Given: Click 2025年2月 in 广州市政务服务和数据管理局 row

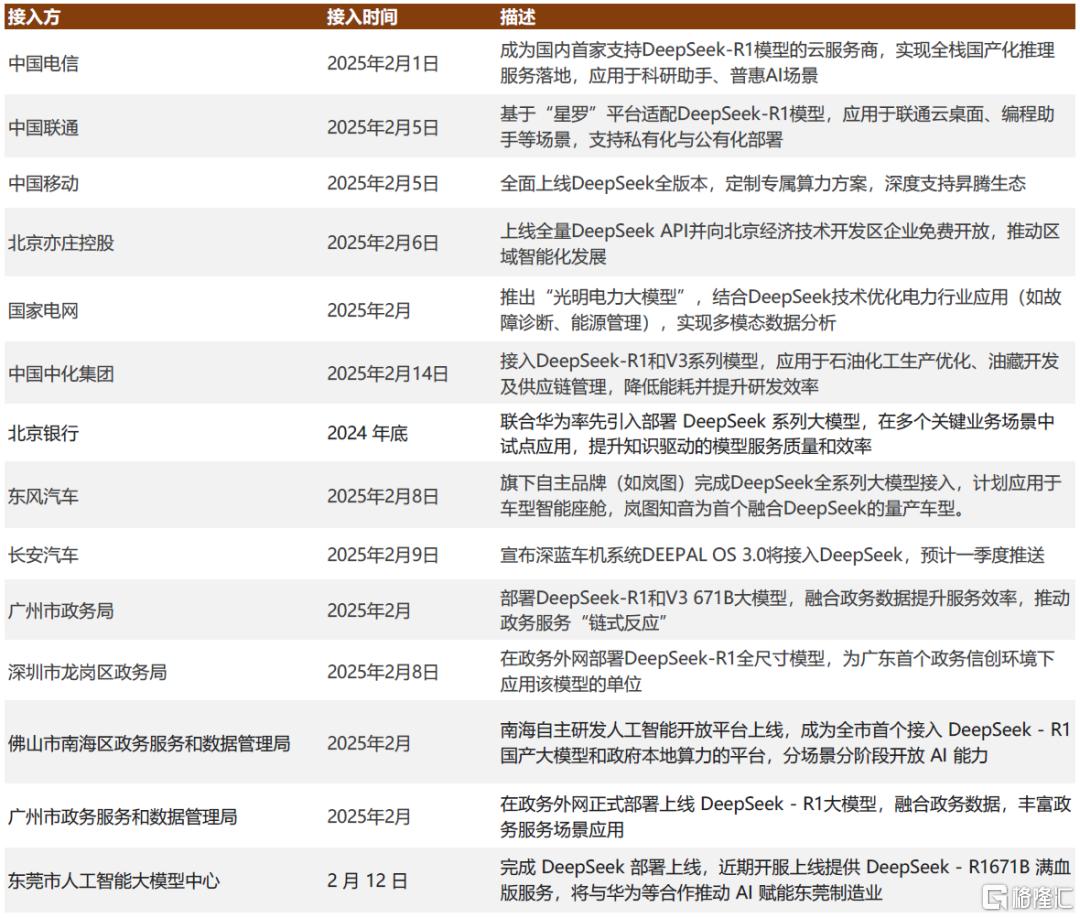Looking at the screenshot, I should pyautogui.click(x=369, y=816).
